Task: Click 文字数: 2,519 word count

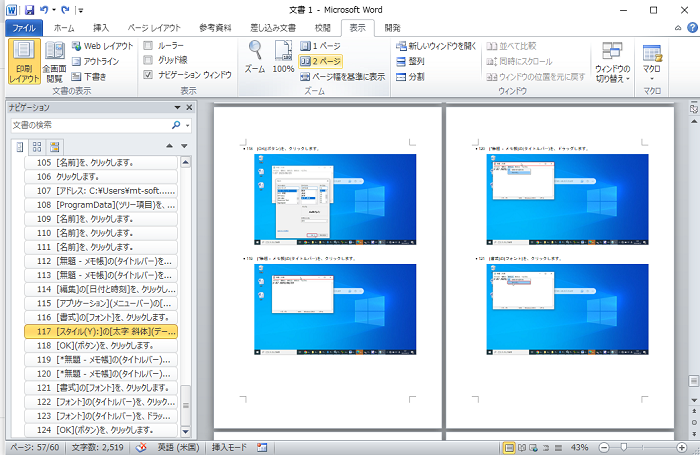Action: tap(97, 447)
